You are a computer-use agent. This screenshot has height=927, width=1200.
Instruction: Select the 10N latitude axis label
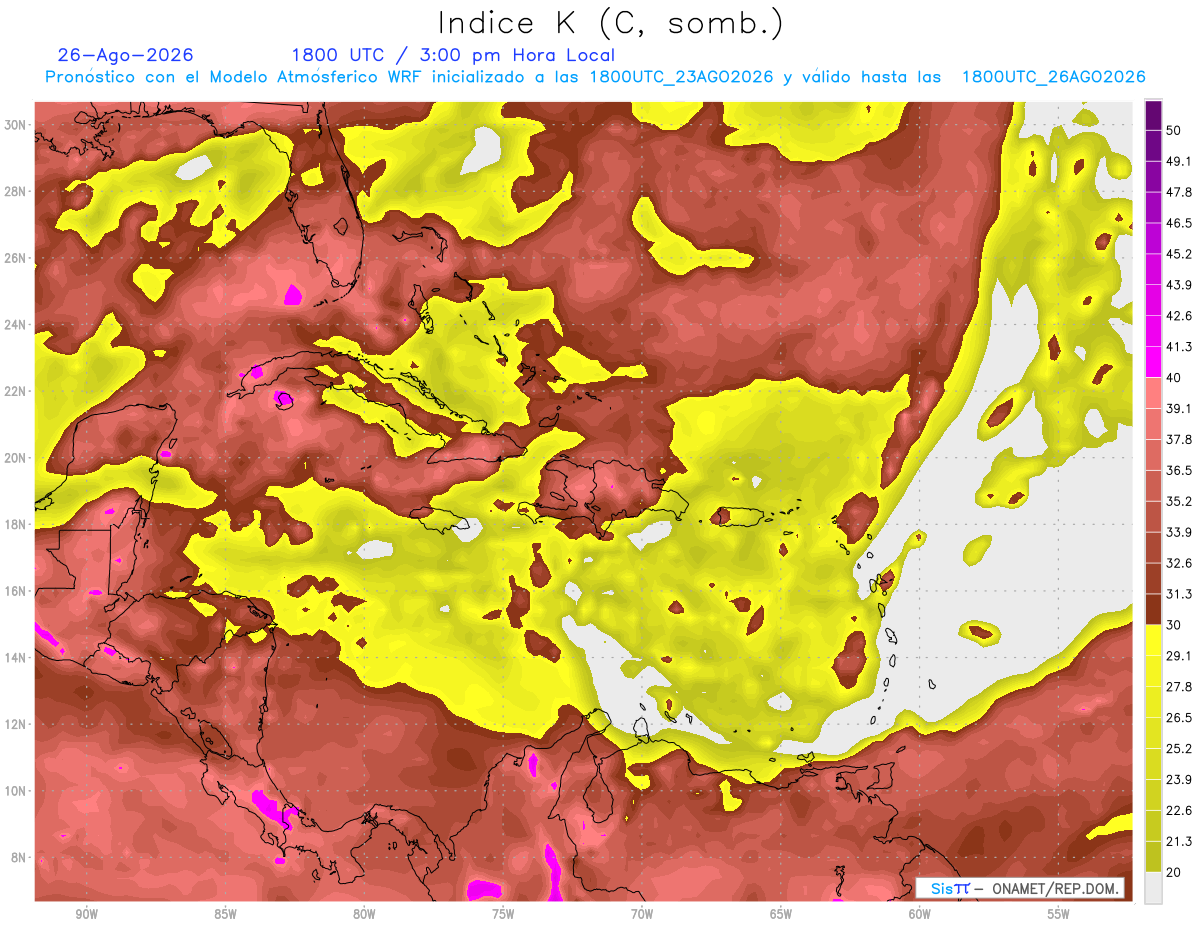17,791
